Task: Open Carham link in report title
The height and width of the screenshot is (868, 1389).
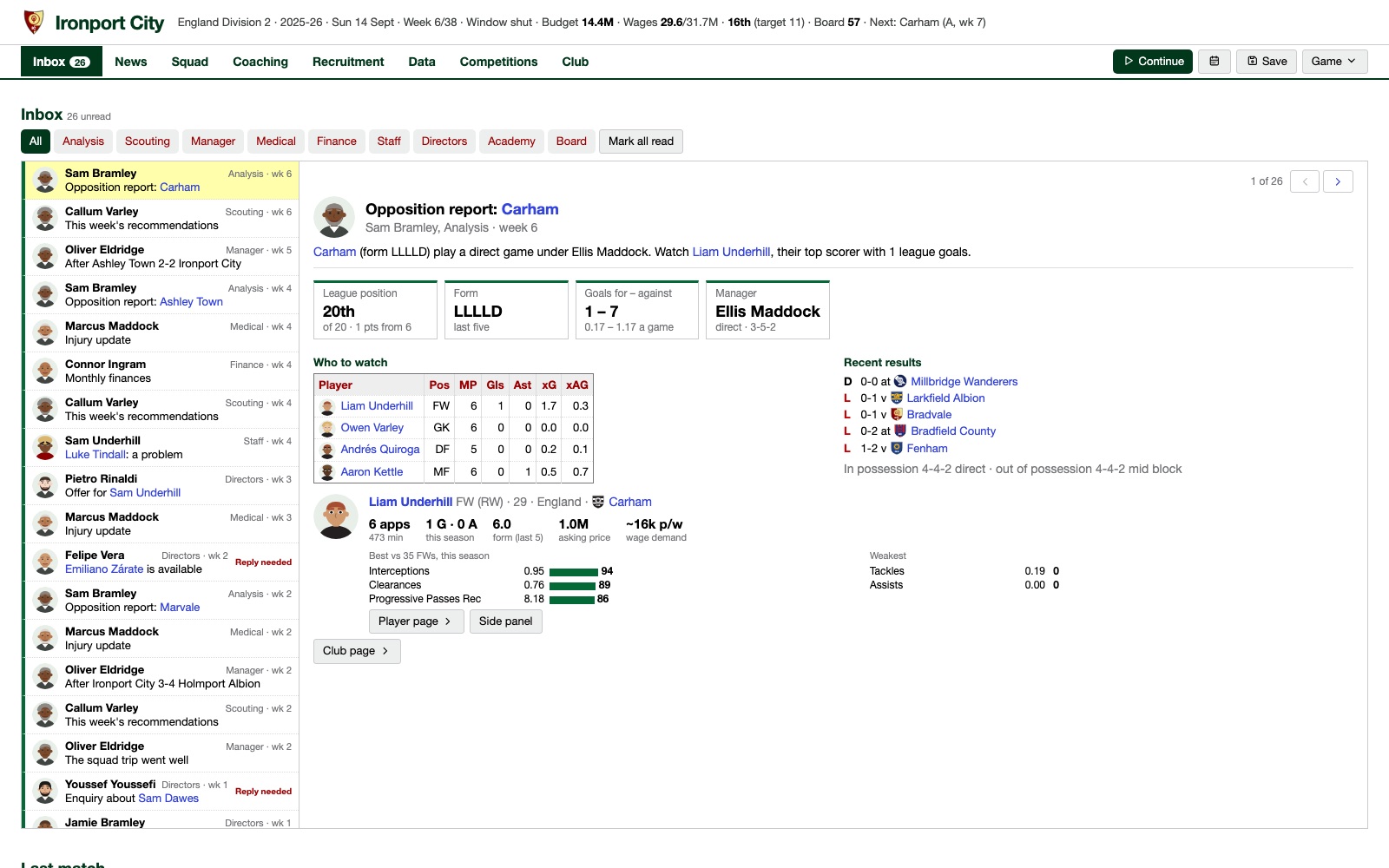Action: (530, 209)
